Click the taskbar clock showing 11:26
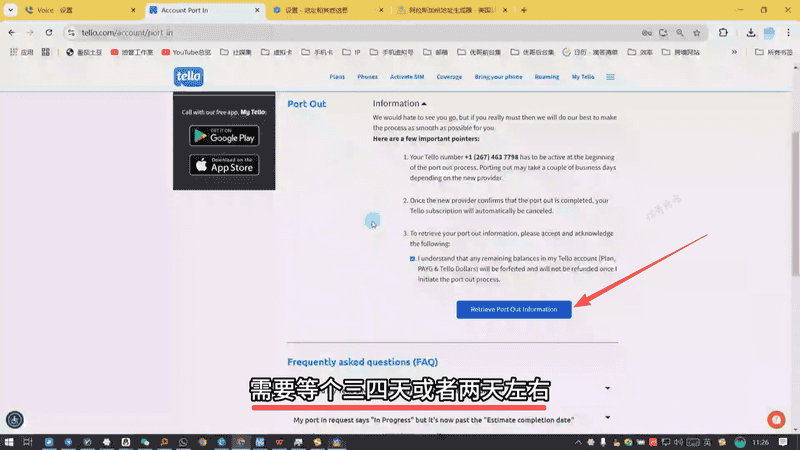800x450 pixels. 760,442
